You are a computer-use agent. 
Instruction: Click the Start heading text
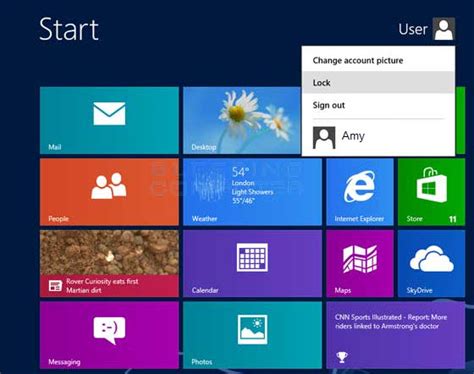69,30
